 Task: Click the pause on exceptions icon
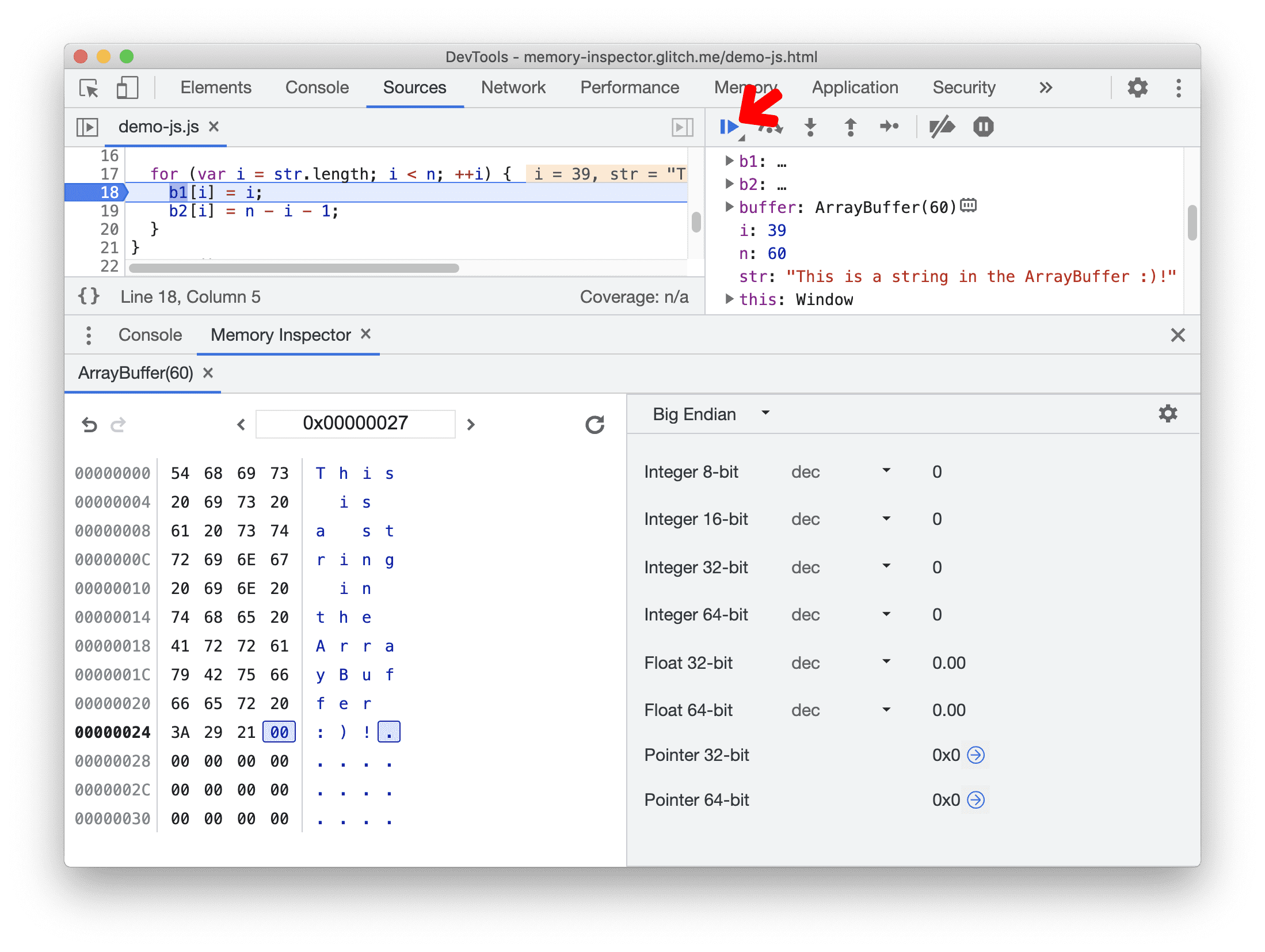[x=983, y=126]
